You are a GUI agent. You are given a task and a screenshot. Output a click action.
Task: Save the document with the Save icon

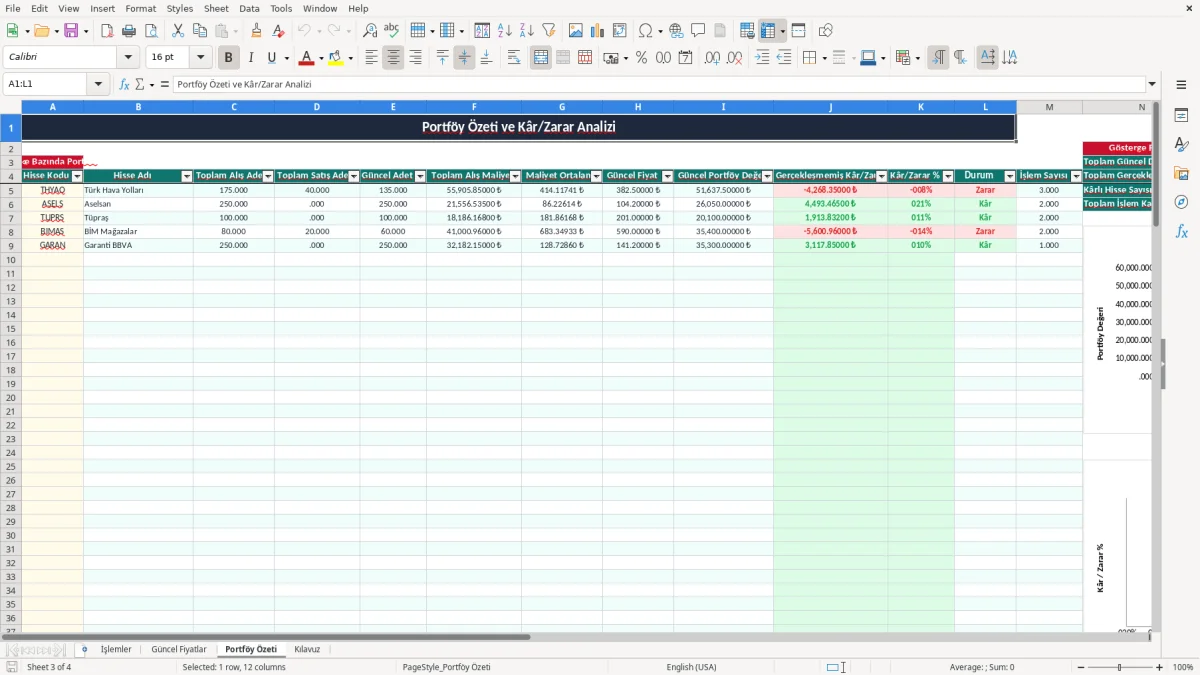pos(71,31)
